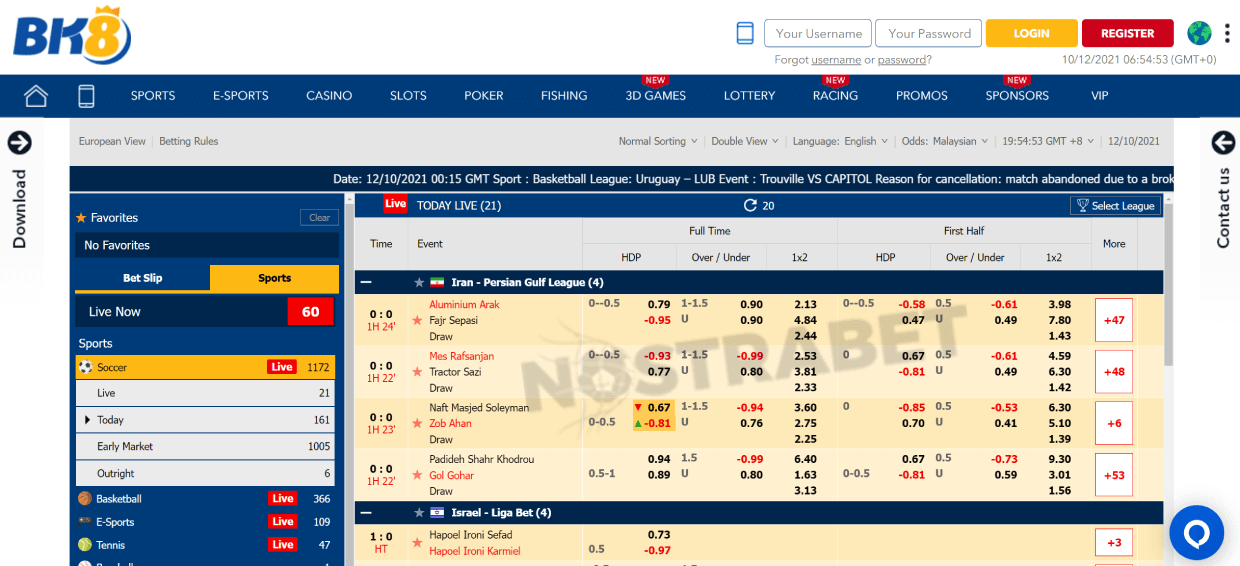Open the Betting Rules link
The height and width of the screenshot is (566, 1240).
pyautogui.click(x=189, y=141)
